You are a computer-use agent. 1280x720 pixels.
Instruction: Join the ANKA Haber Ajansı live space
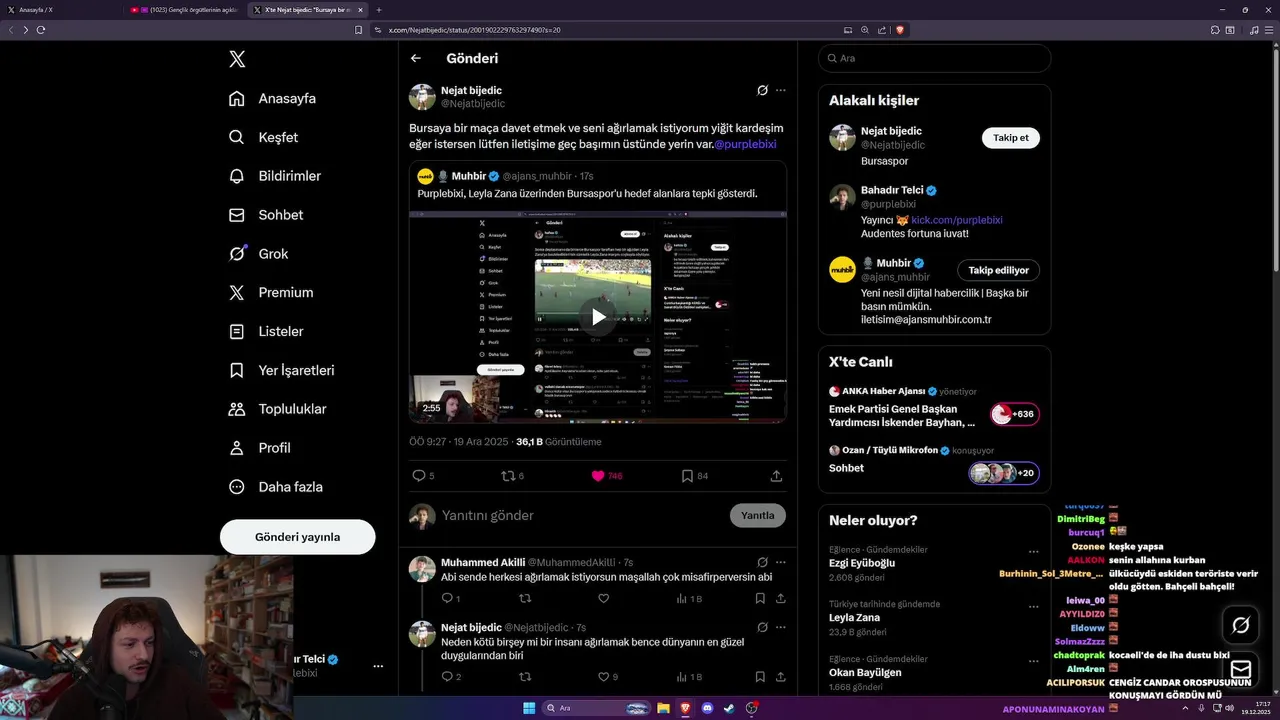1014,414
